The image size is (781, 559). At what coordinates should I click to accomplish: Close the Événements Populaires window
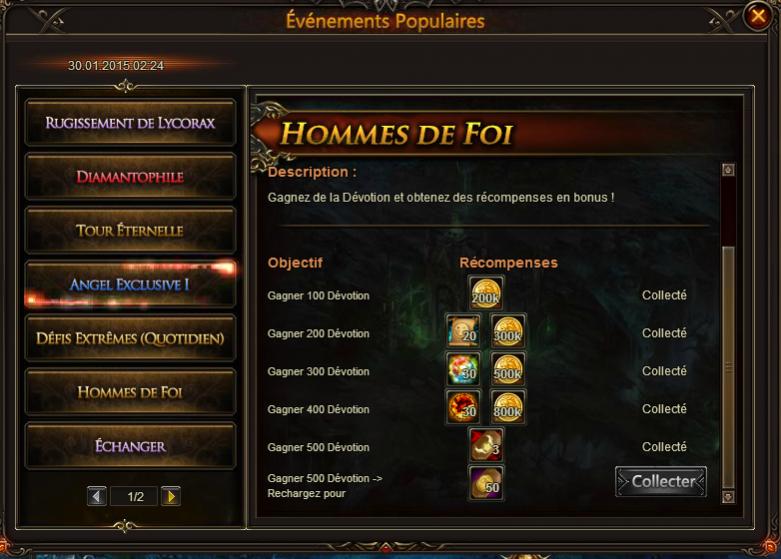pos(758,16)
